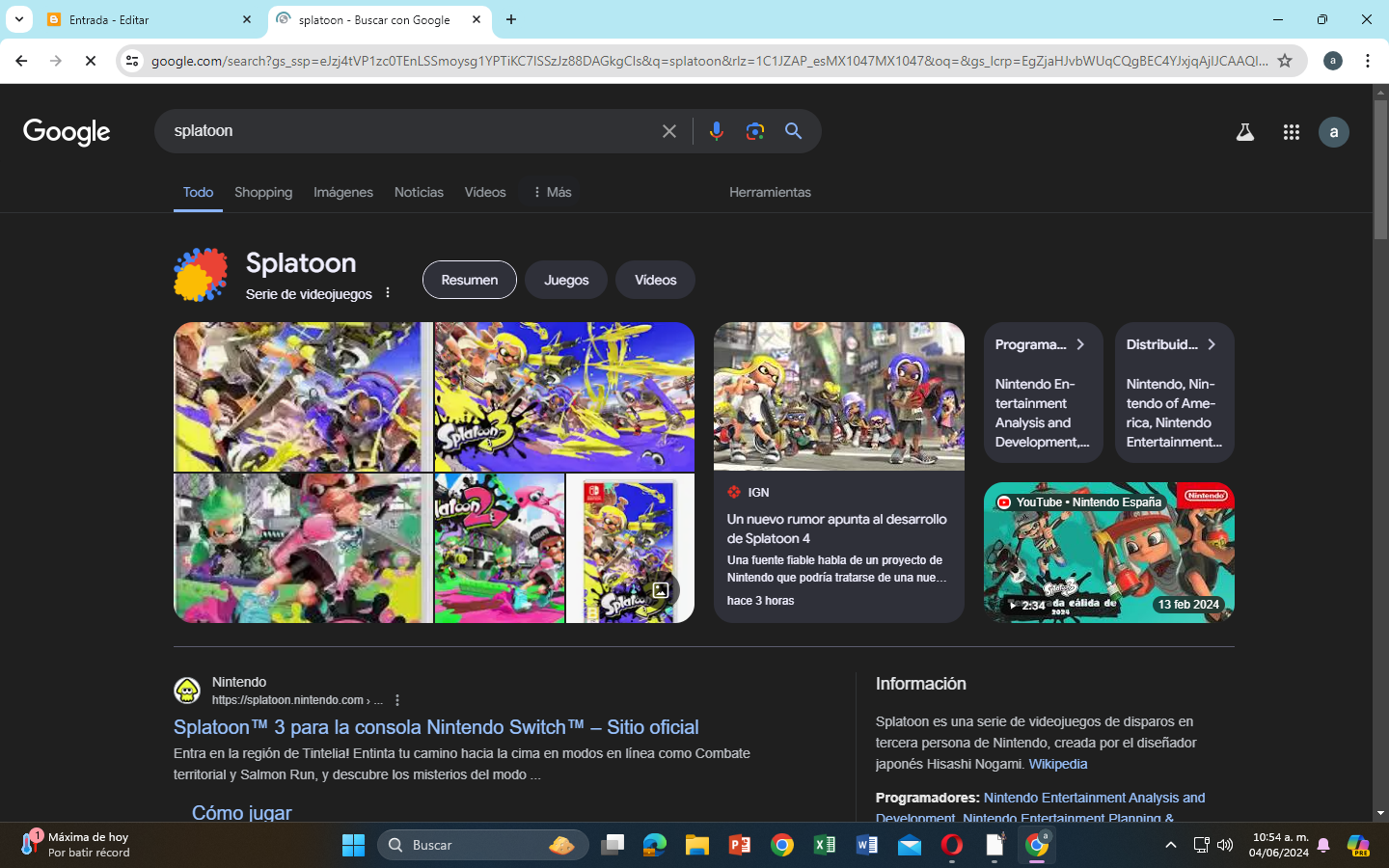Open a new browser tab
Image resolution: width=1389 pixels, height=868 pixels.
point(511,19)
